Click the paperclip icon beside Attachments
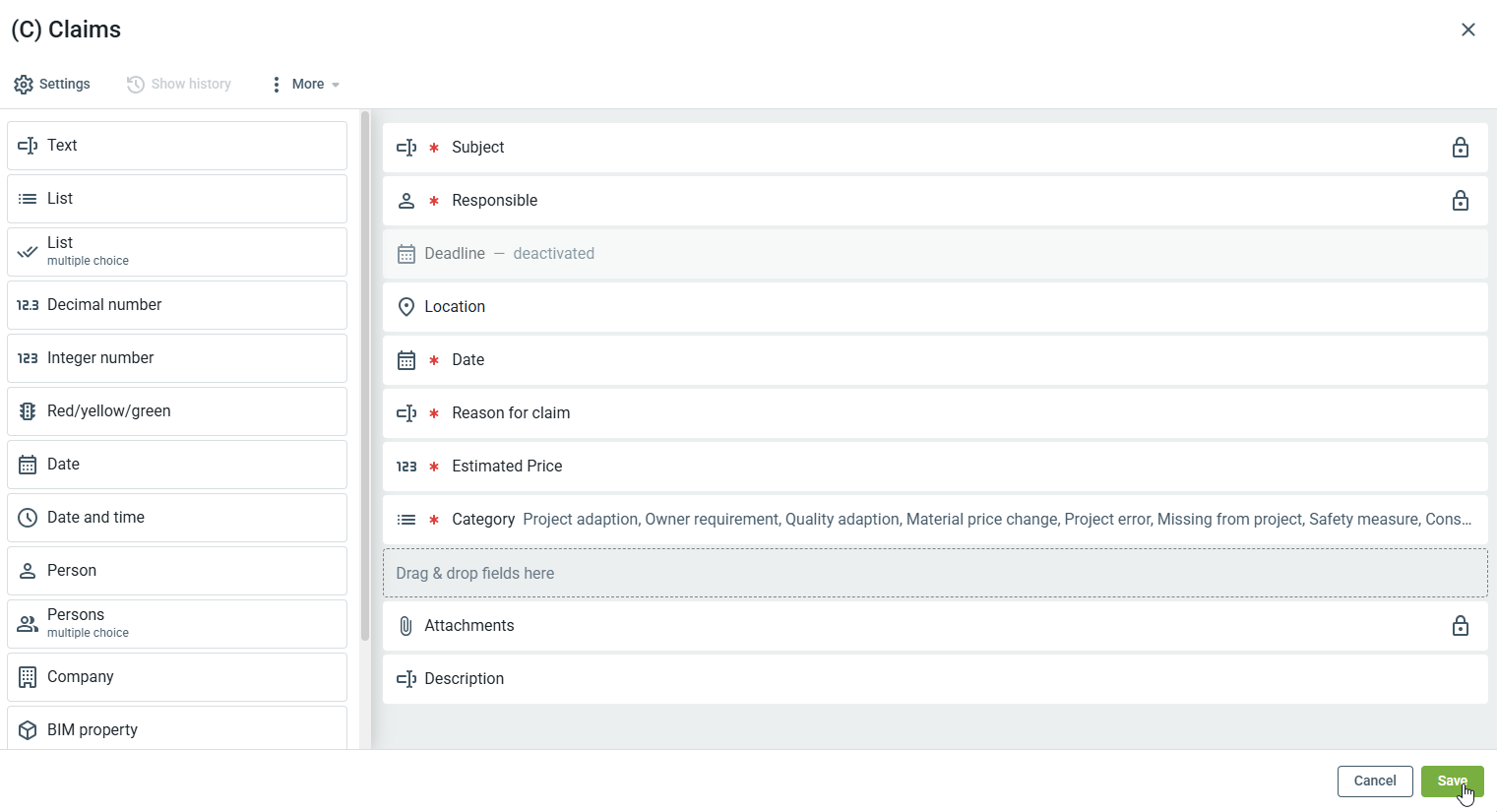The width and height of the screenshot is (1497, 812). tap(405, 626)
